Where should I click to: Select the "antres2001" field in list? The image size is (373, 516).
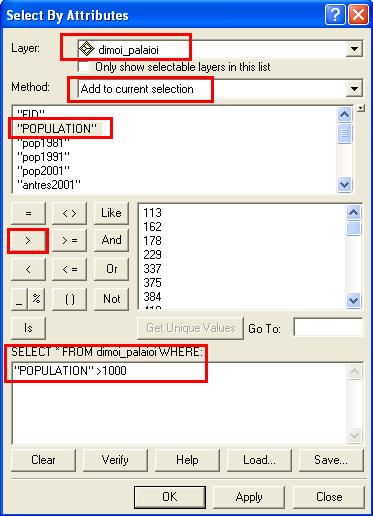tap(49, 184)
